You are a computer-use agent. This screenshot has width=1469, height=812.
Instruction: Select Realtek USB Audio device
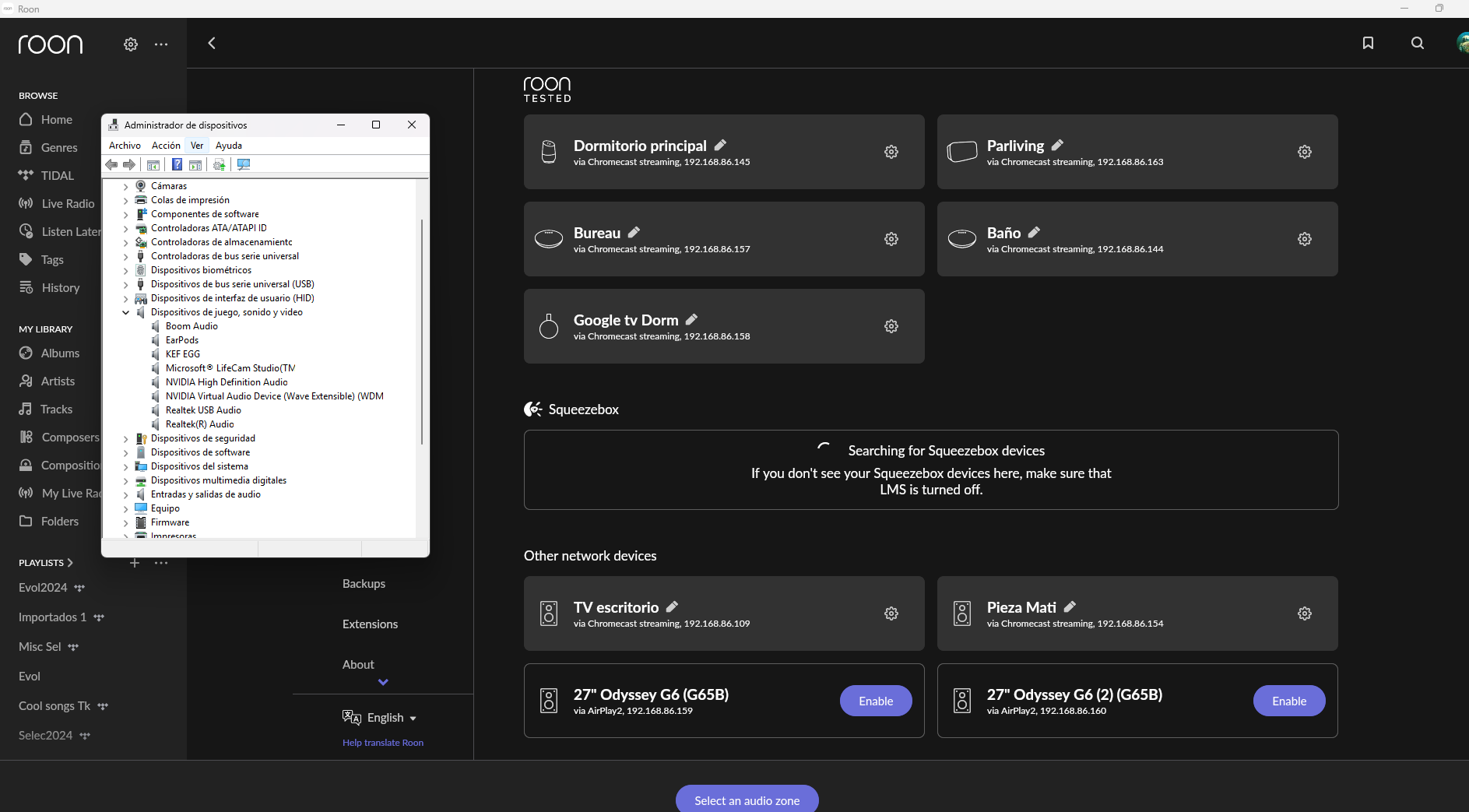coord(203,410)
